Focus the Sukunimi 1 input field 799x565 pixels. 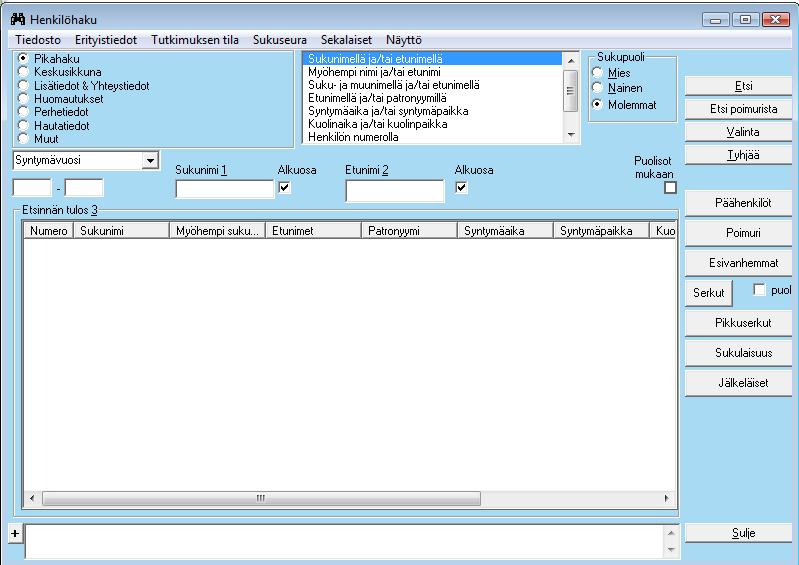[224, 189]
